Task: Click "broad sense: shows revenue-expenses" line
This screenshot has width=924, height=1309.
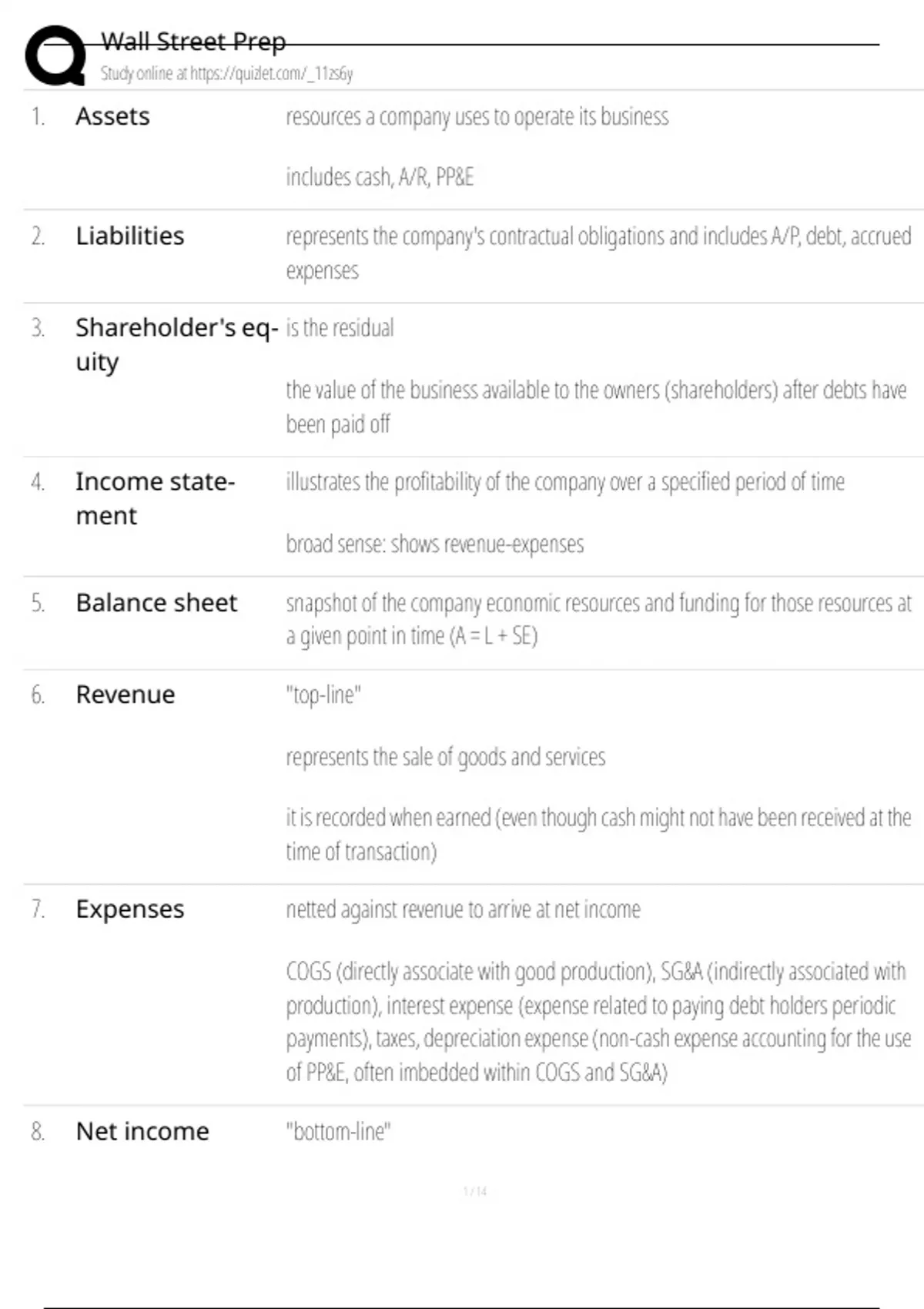Action: click(x=435, y=544)
